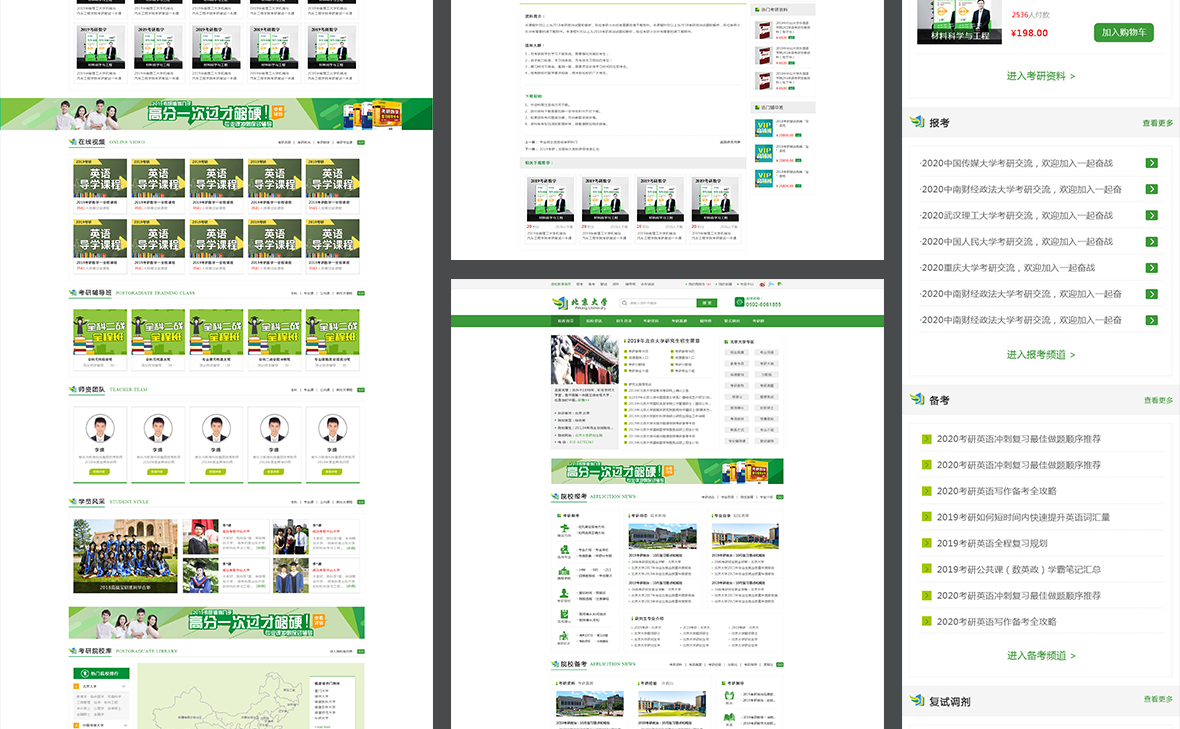This screenshot has height=729, width=1180.
Task: Click green arrow icon for 武汉理工大学 item
Action: [x=1151, y=215]
